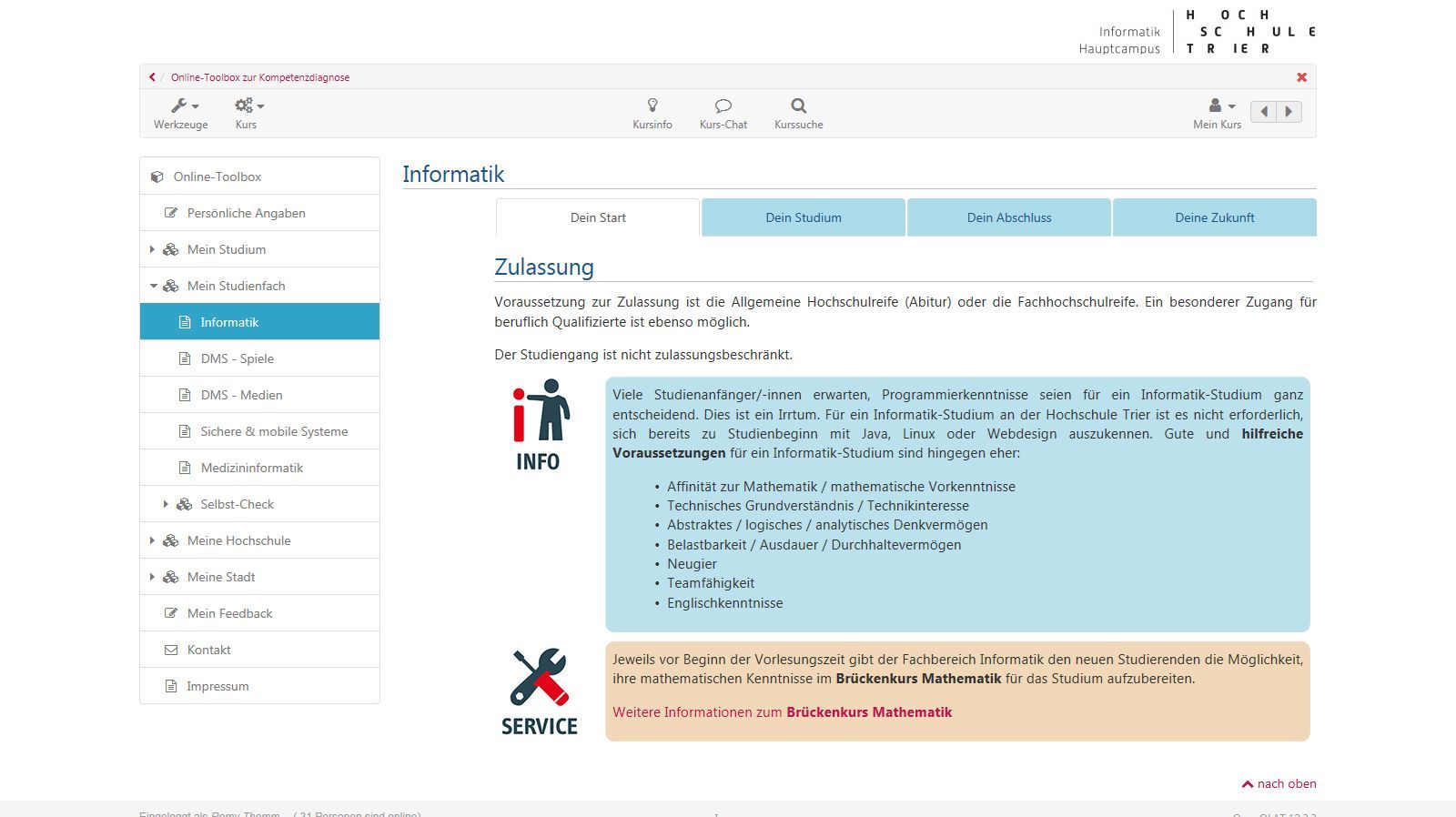
Task: Go to next page with right arrow
Action: pyautogui.click(x=1289, y=112)
